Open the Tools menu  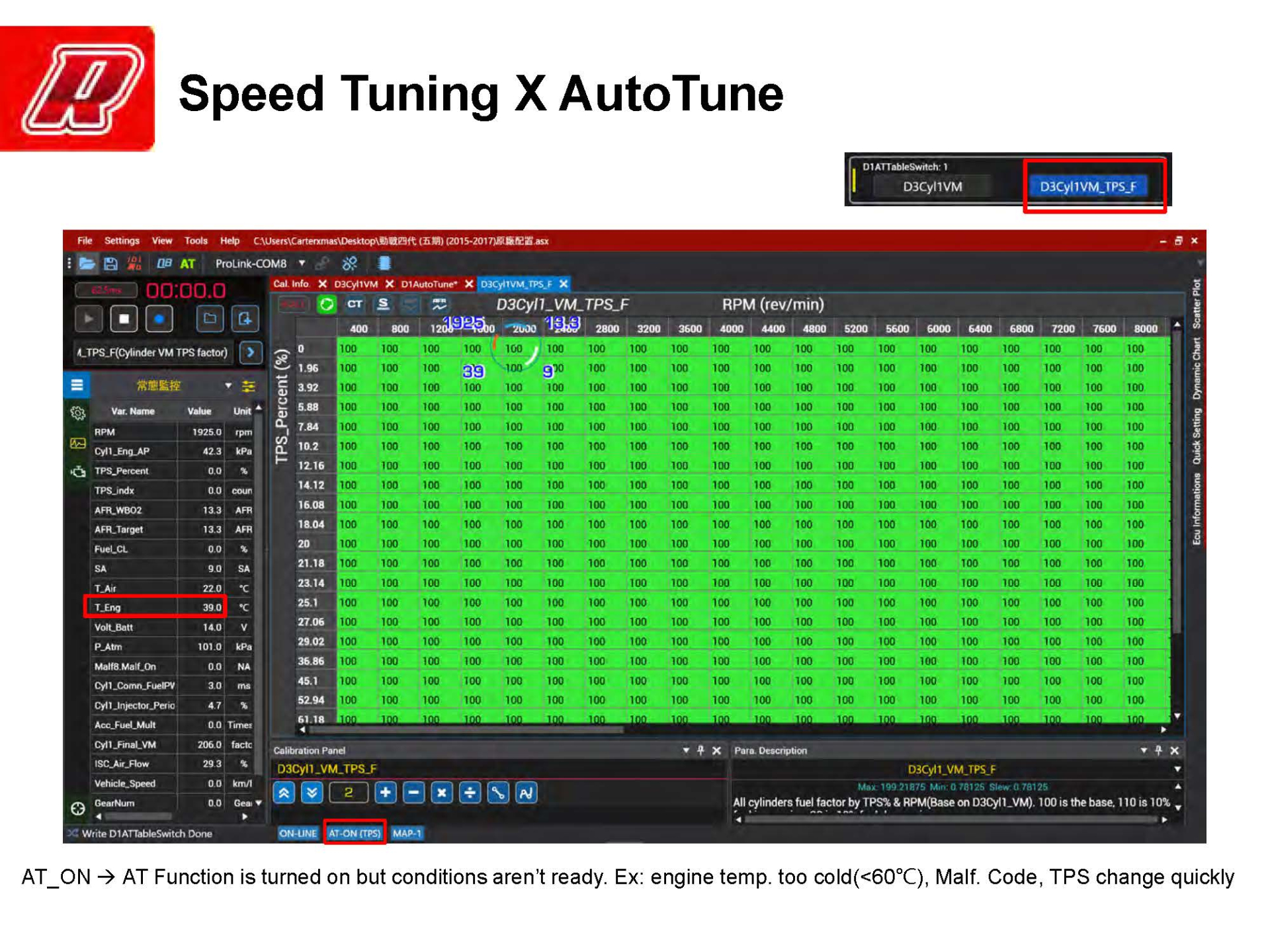coord(195,241)
